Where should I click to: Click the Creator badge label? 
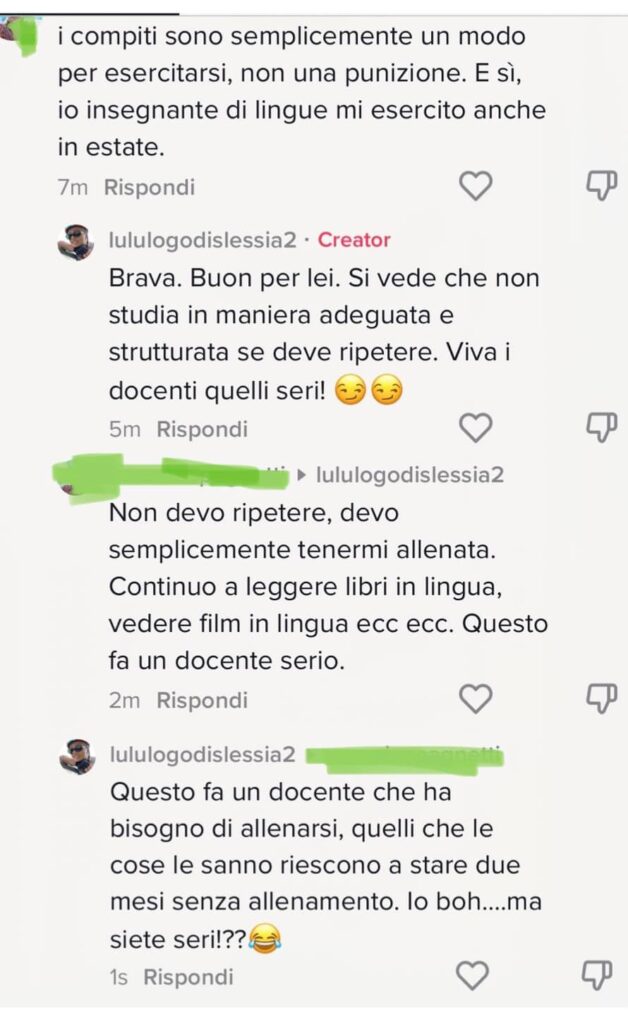pos(354,240)
